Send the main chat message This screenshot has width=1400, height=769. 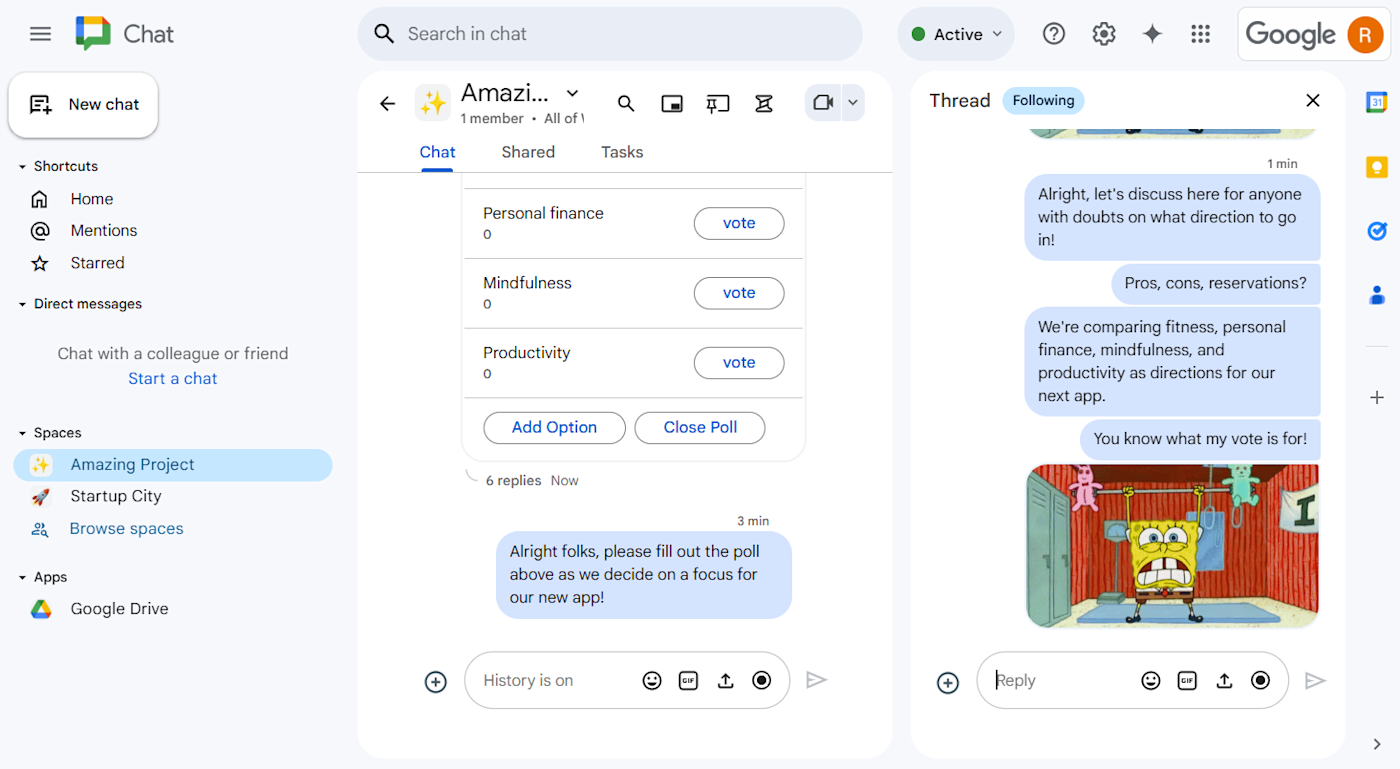[817, 680]
